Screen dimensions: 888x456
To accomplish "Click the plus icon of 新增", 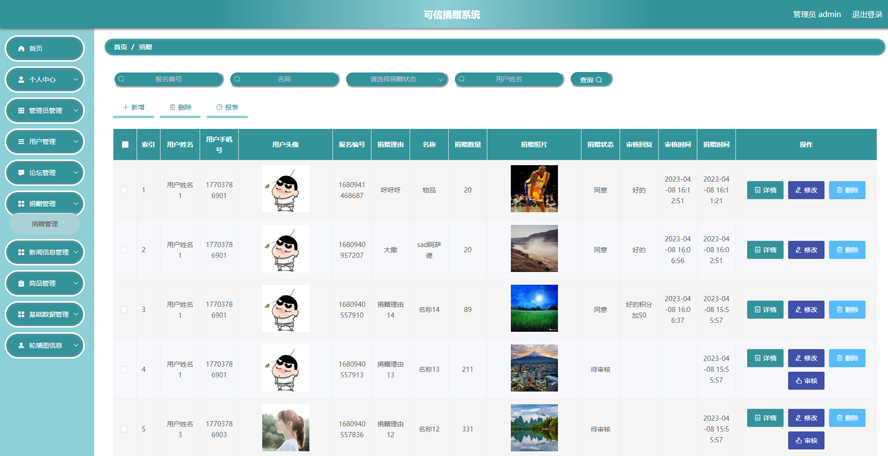I will tap(125, 107).
